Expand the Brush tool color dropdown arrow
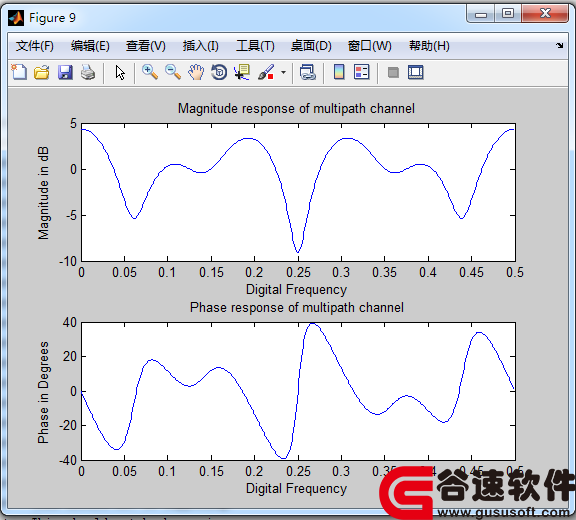The height and width of the screenshot is (520, 576). [x=283, y=72]
